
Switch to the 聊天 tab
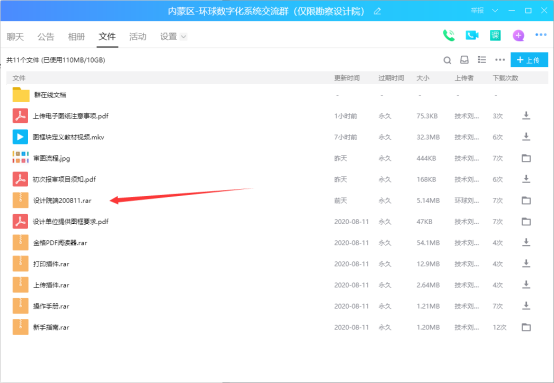(x=15, y=36)
